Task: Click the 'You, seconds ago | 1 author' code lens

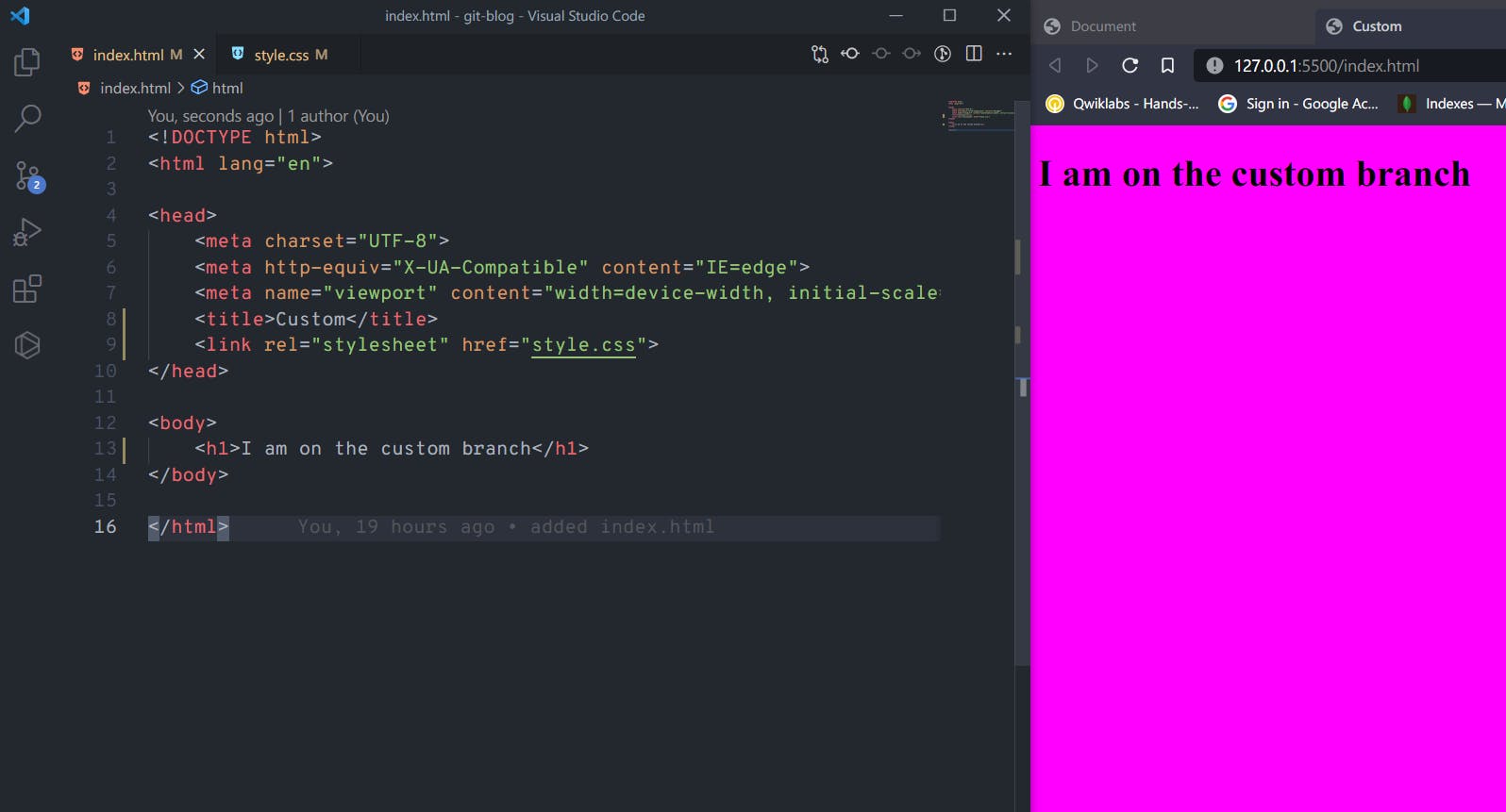Action: click(268, 116)
